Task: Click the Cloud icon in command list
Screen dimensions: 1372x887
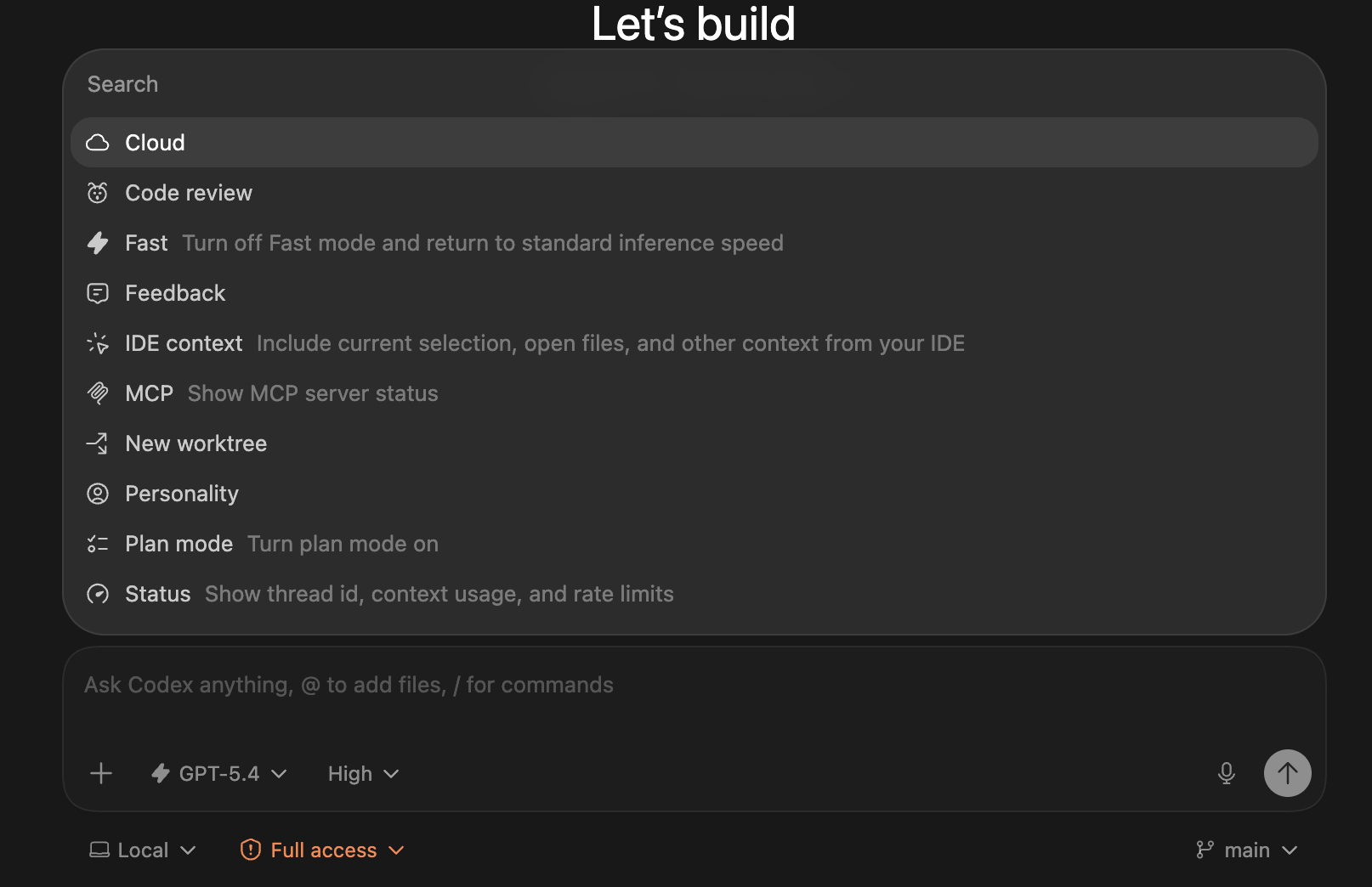Action: coord(98,143)
